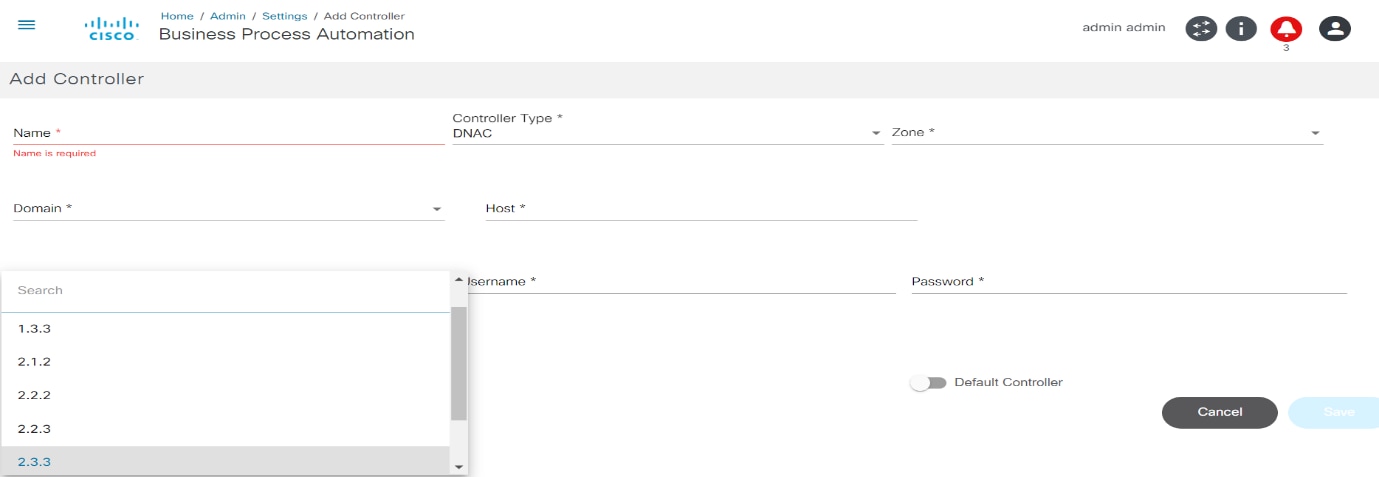The width and height of the screenshot is (1379, 477).
Task: Open the controller switch arrows icon
Action: (1201, 28)
